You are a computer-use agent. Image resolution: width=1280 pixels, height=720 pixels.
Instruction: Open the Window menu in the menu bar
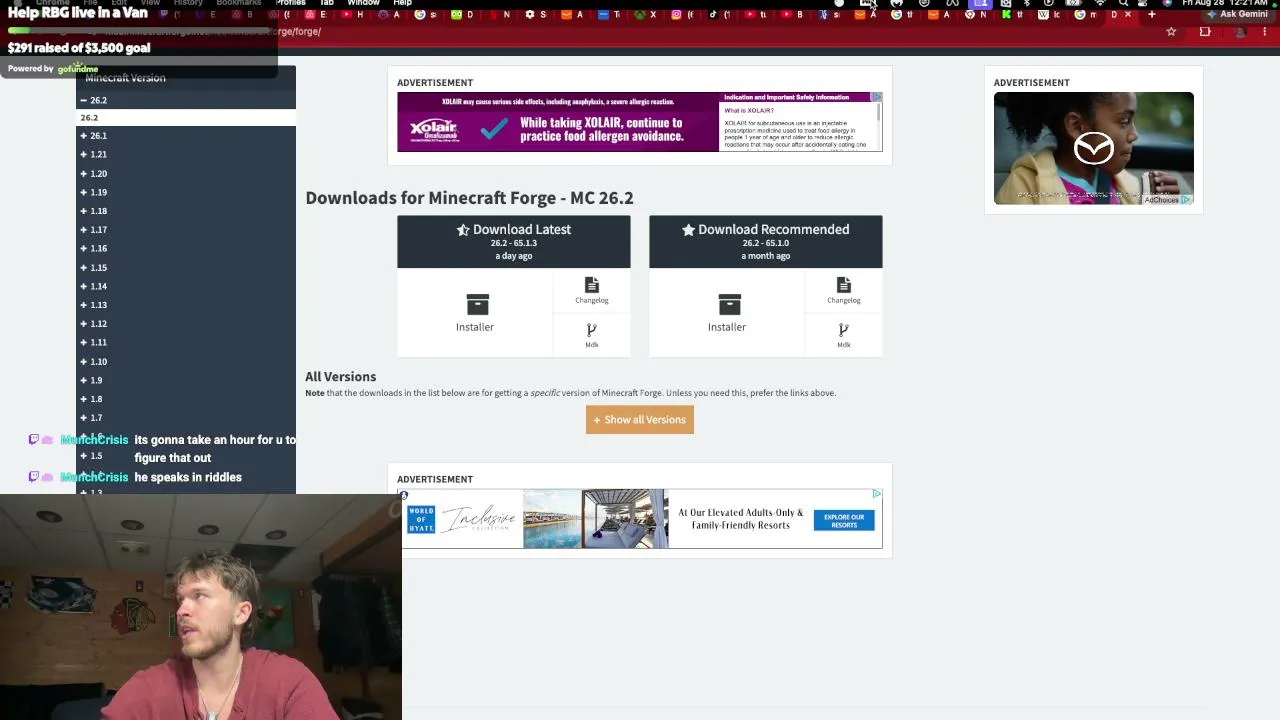coord(363,3)
